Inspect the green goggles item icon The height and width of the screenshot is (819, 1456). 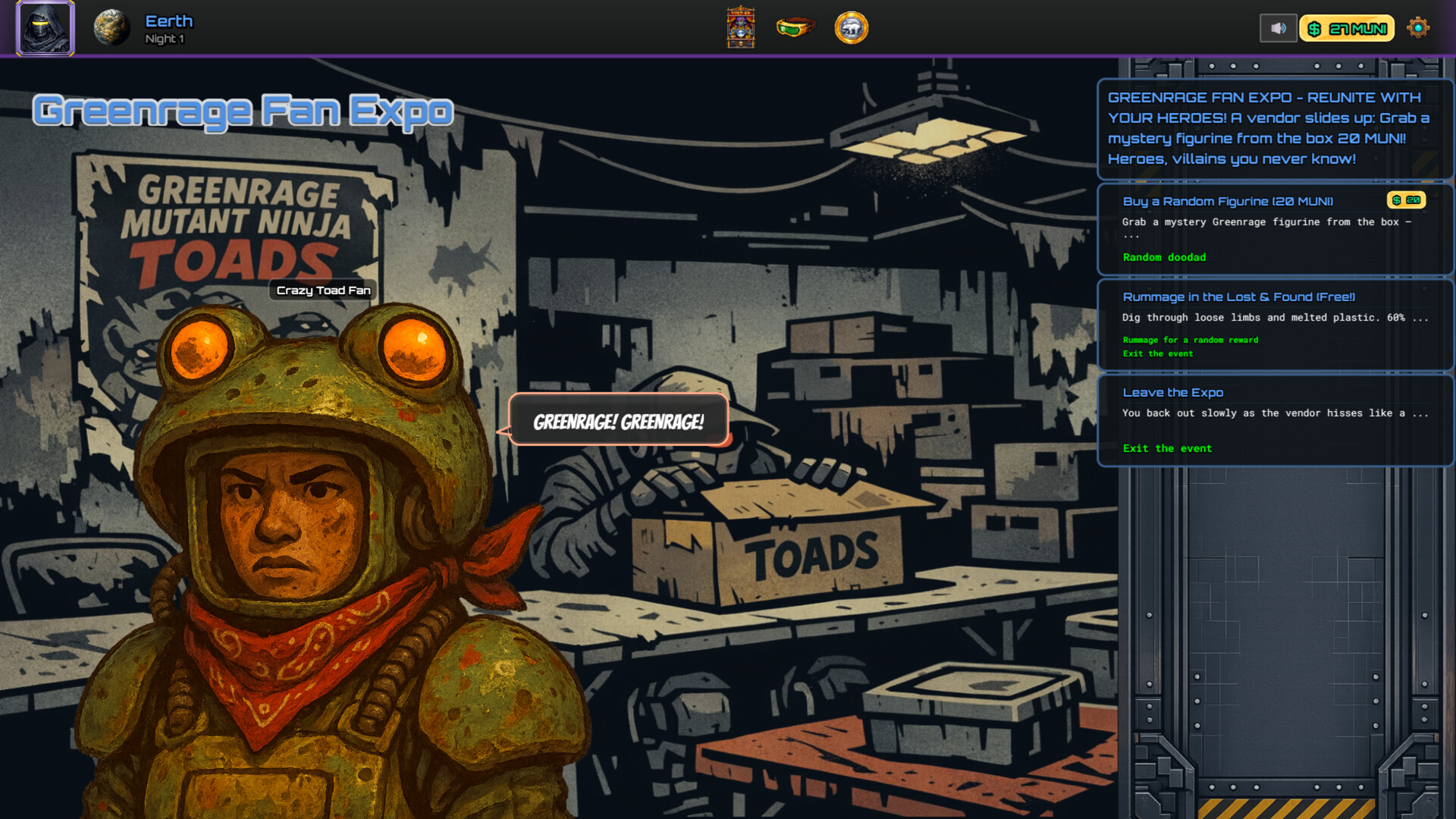point(795,28)
